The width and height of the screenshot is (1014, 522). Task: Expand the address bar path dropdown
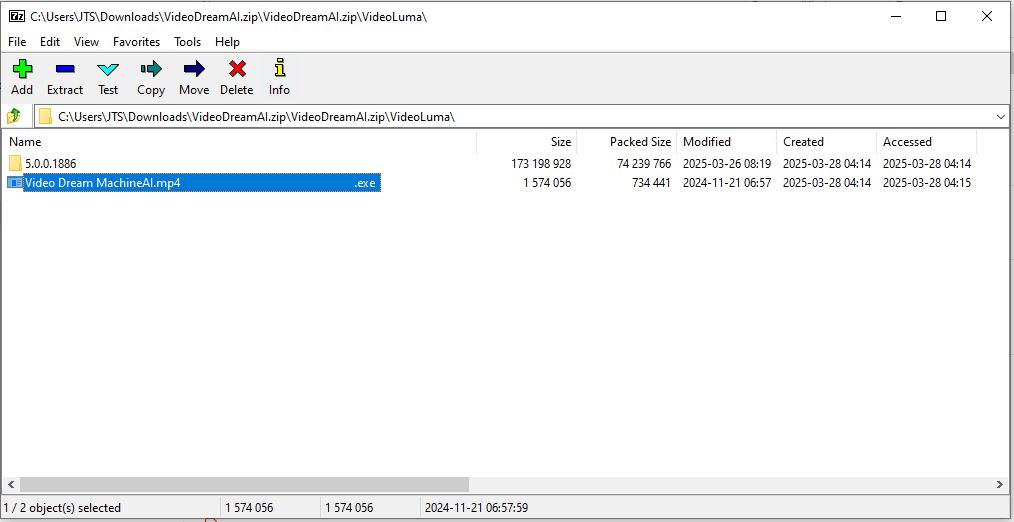click(x=1001, y=117)
